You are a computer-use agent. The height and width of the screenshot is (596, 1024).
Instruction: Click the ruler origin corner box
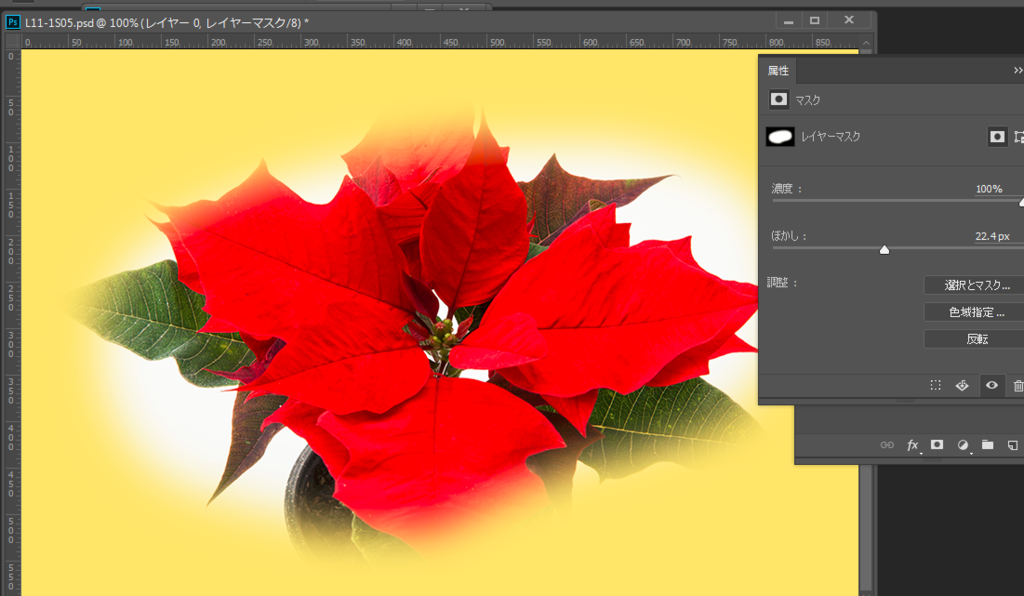[12, 42]
